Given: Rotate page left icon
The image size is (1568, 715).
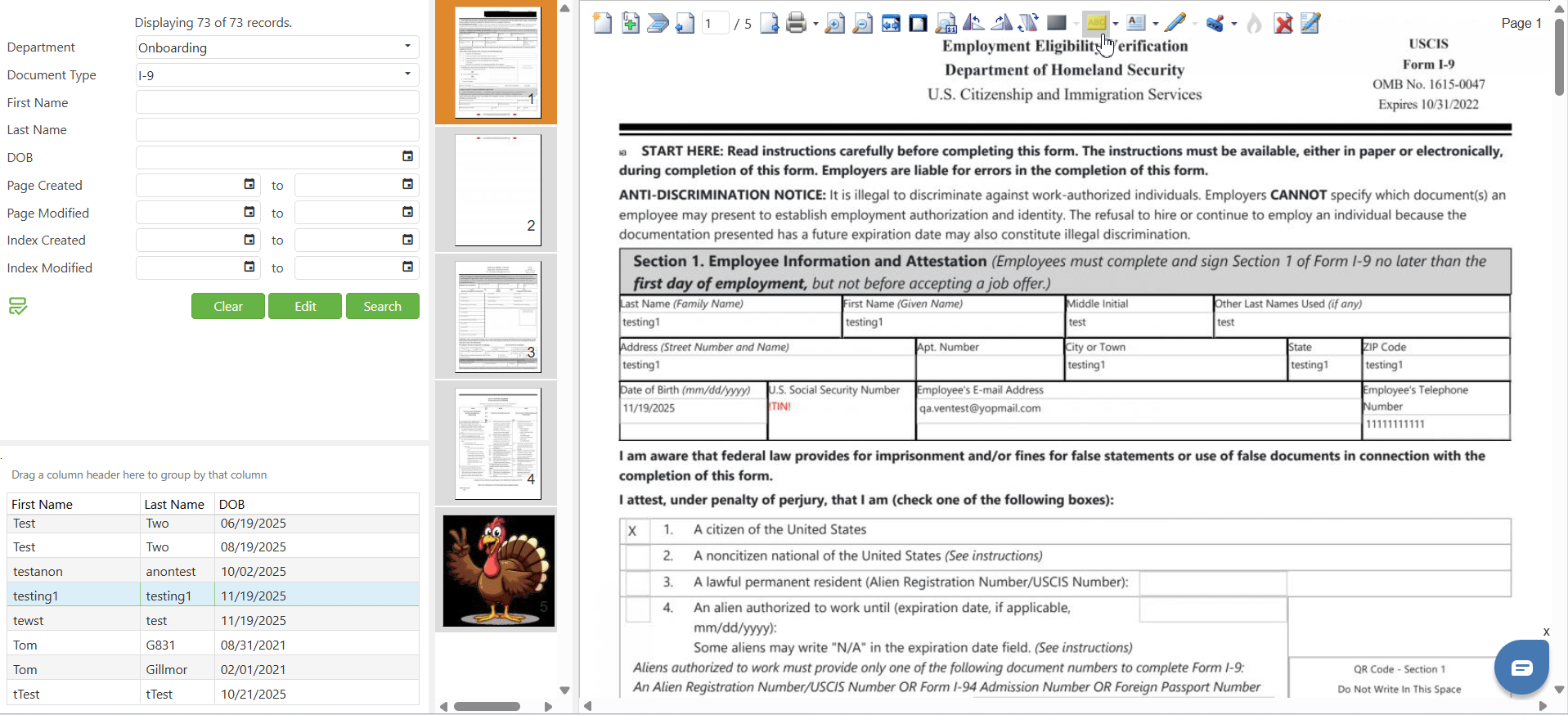Looking at the screenshot, I should point(973,23).
